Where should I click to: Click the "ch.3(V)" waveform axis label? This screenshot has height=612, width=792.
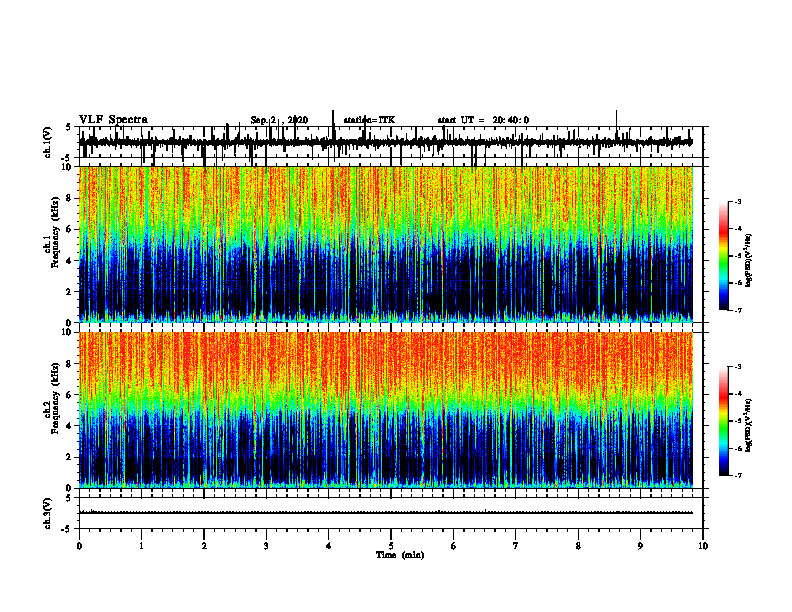[x=48, y=514]
